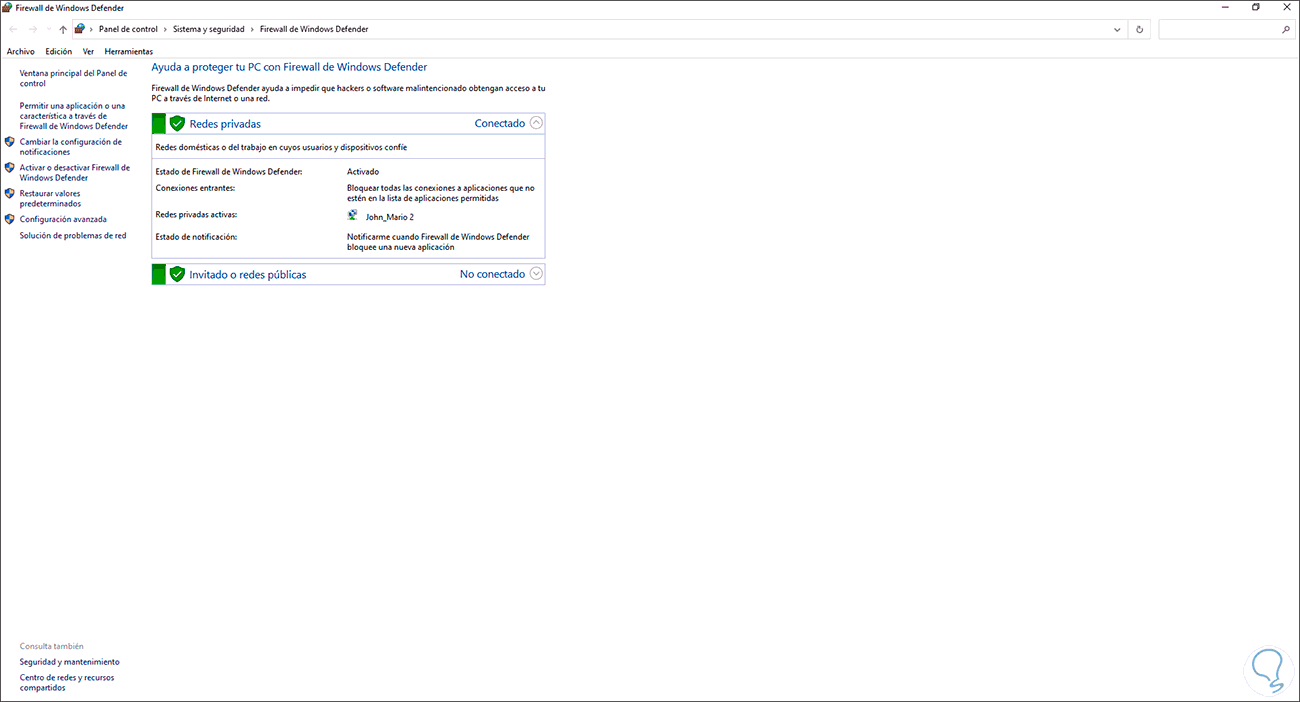Click shield icon beside Cambiar la configuración

pos(10,142)
